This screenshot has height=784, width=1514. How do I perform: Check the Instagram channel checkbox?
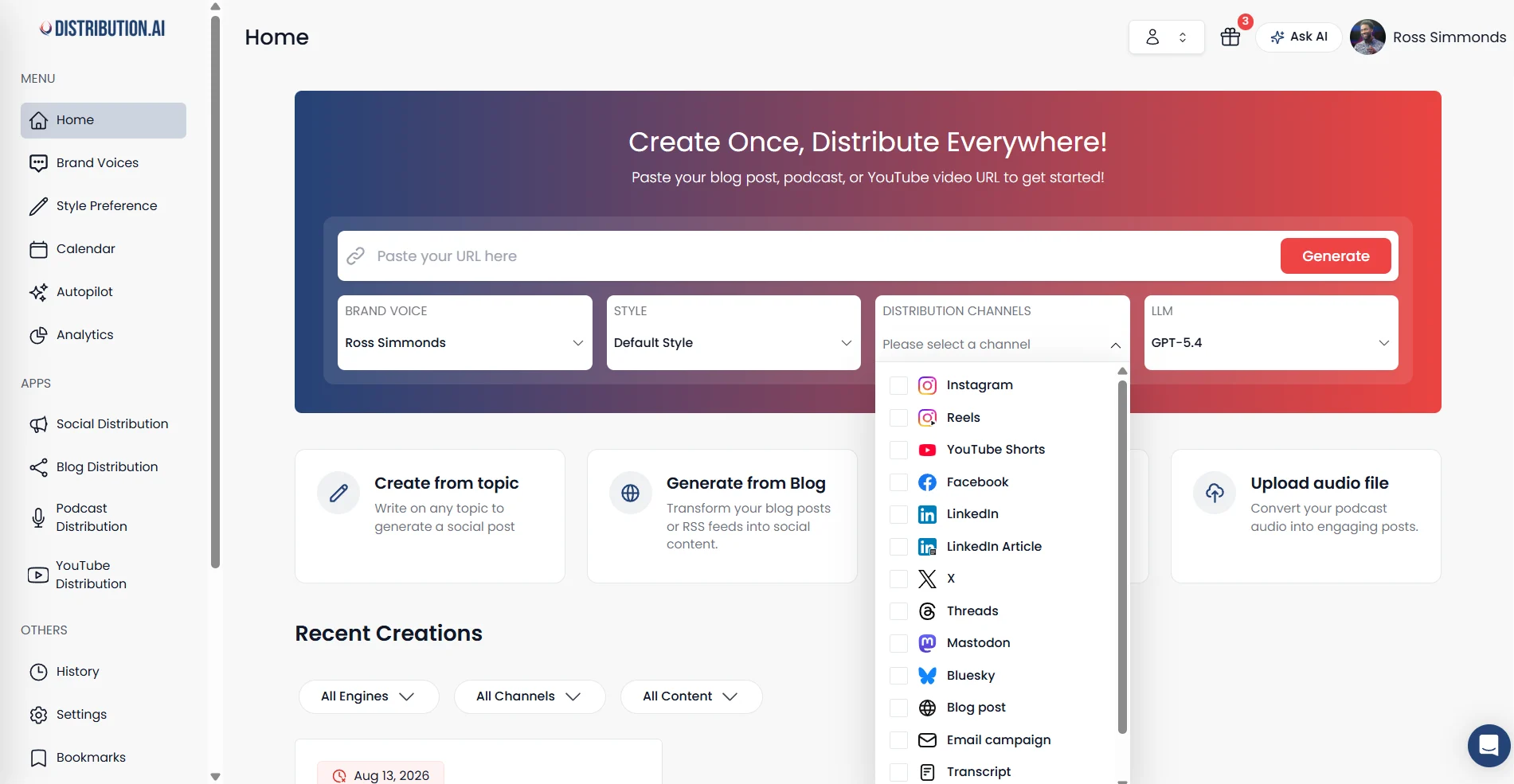click(x=898, y=385)
